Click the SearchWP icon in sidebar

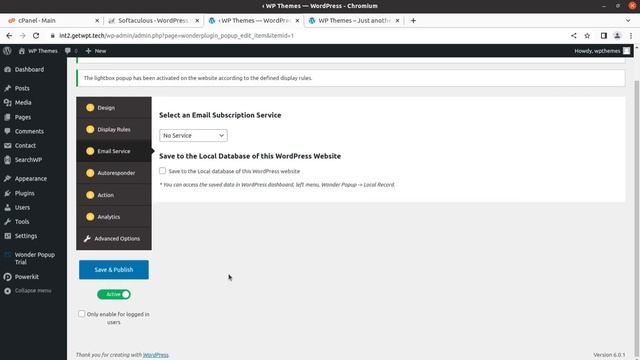7,160
